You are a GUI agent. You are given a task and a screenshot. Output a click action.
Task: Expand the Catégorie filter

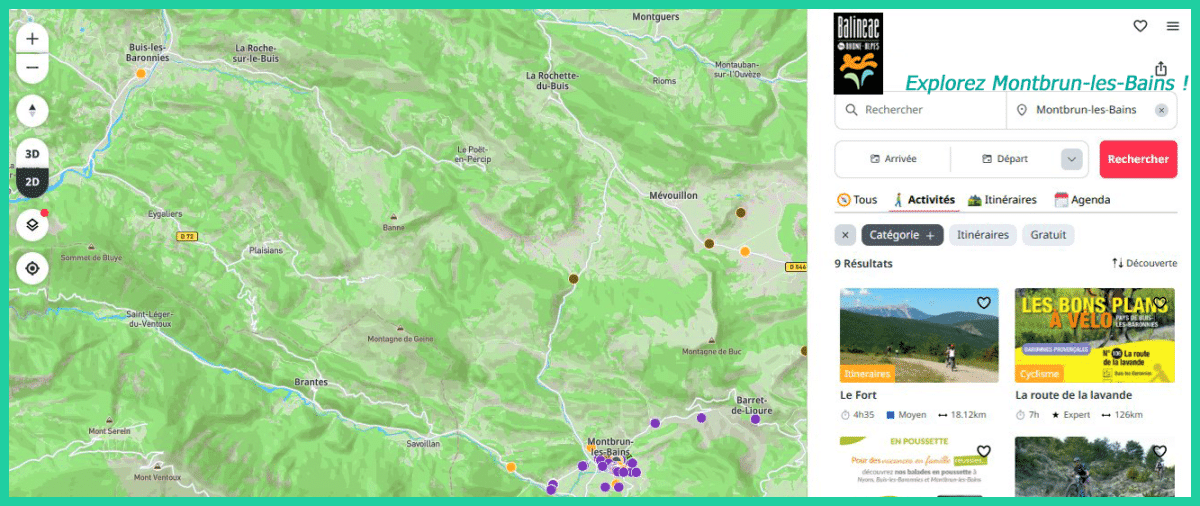(x=902, y=235)
